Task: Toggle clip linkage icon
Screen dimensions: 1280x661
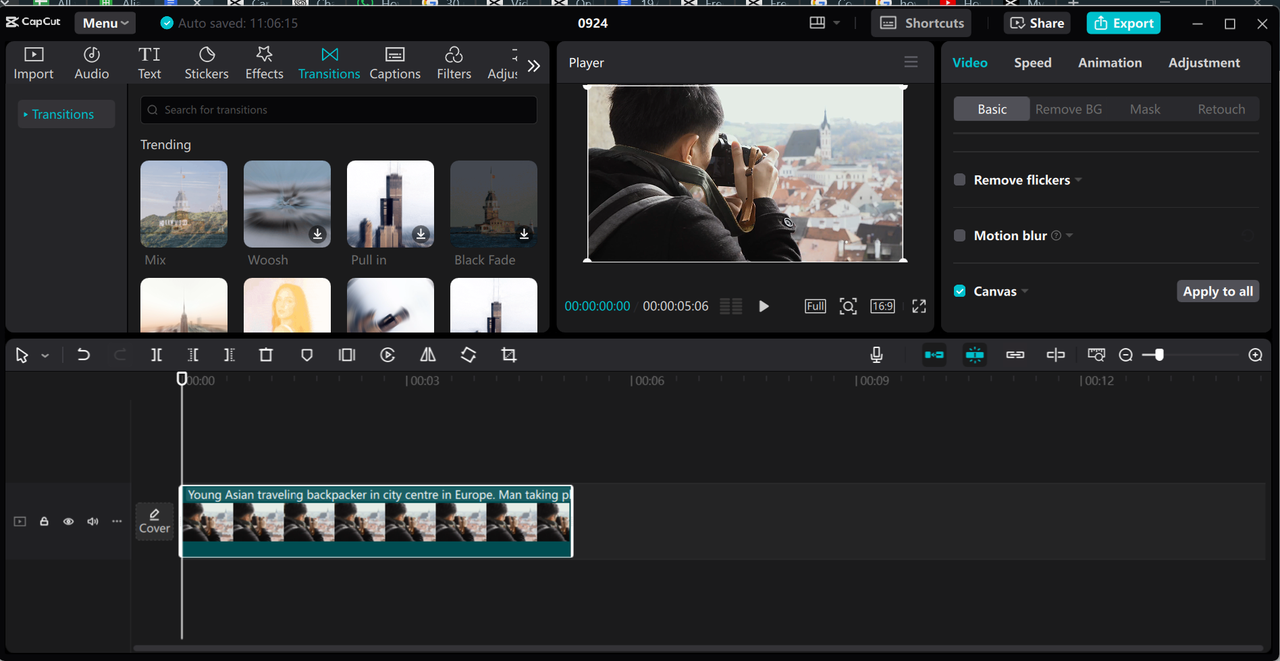Action: coord(1015,355)
